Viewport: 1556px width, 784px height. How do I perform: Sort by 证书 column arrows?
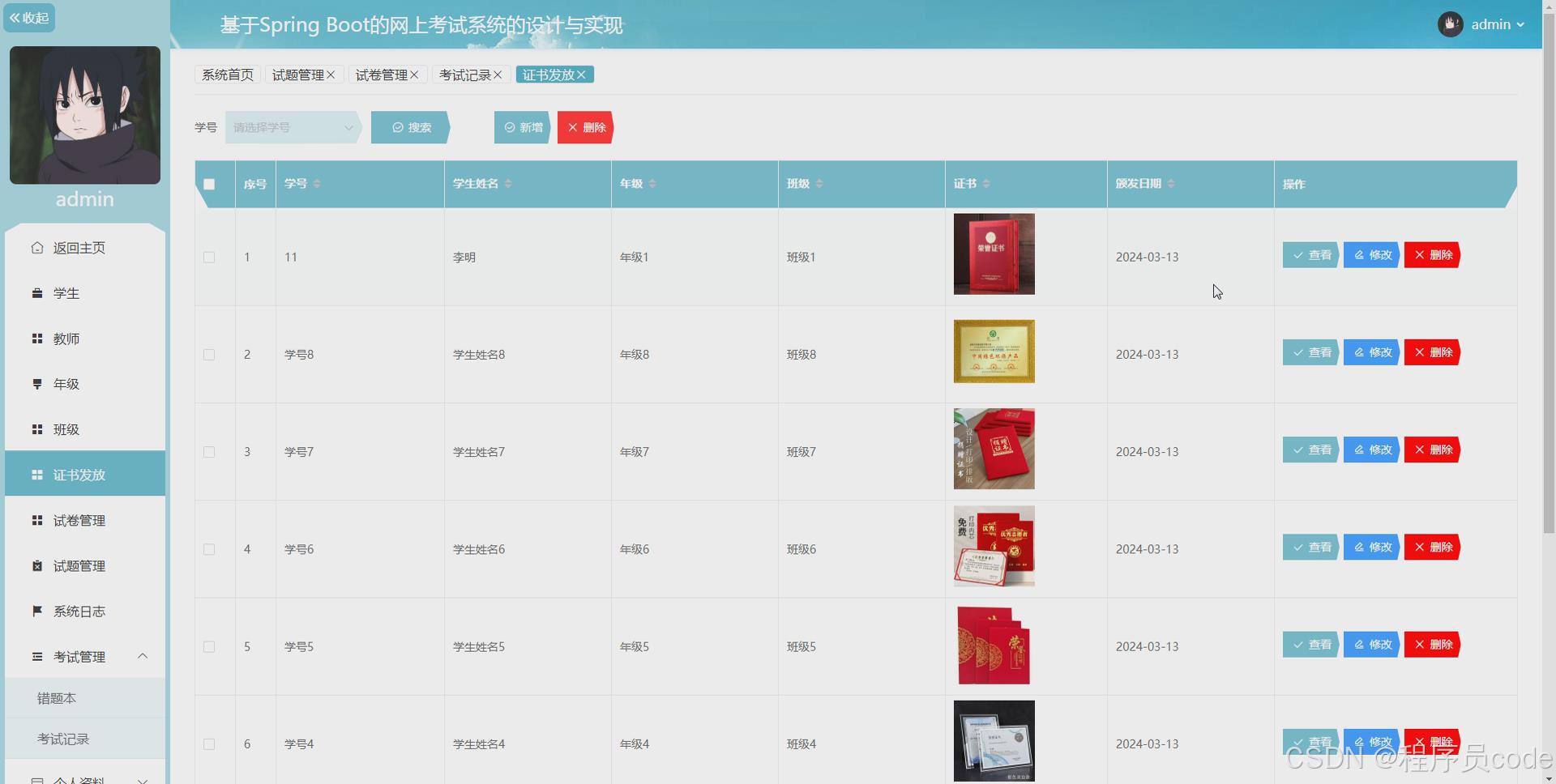(x=986, y=184)
